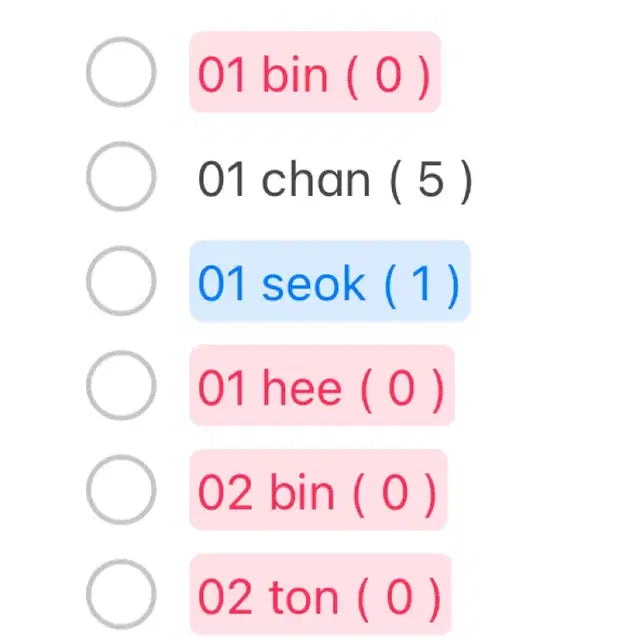Click the ( 0 ) count beside 02 ton
This screenshot has height=640, width=640.
point(398,597)
